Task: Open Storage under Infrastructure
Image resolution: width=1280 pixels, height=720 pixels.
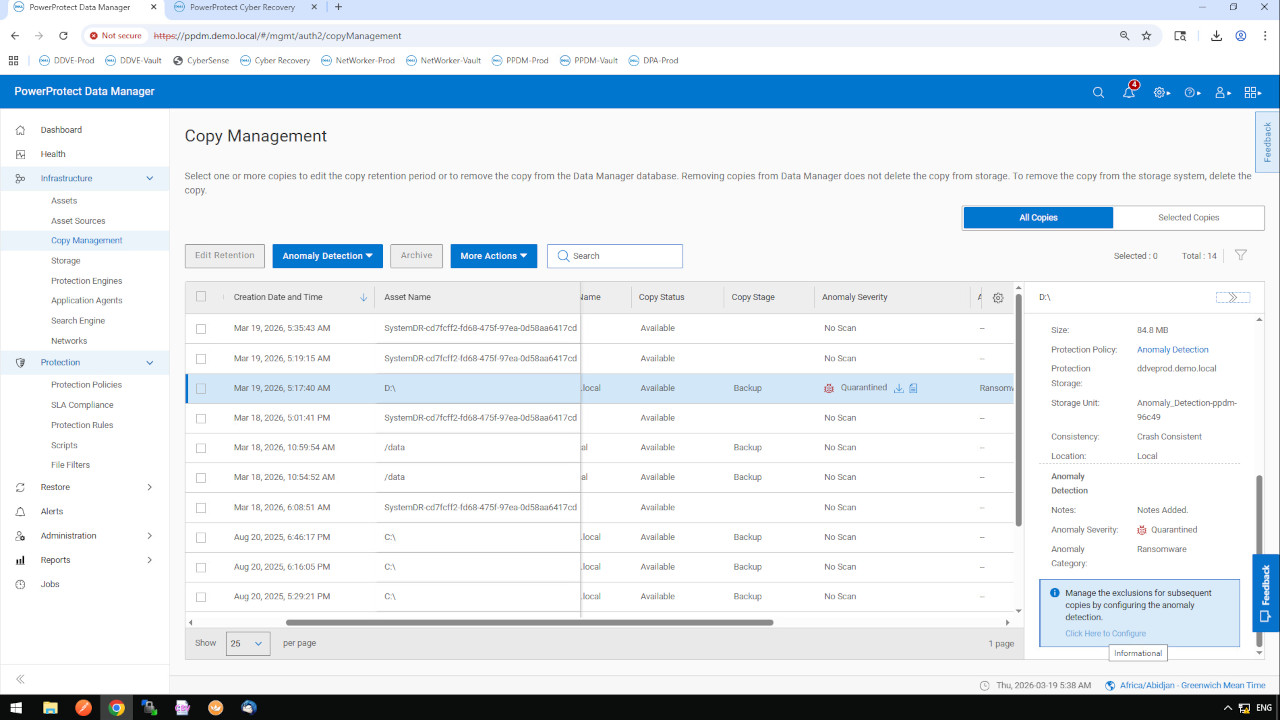Action: coord(66,261)
